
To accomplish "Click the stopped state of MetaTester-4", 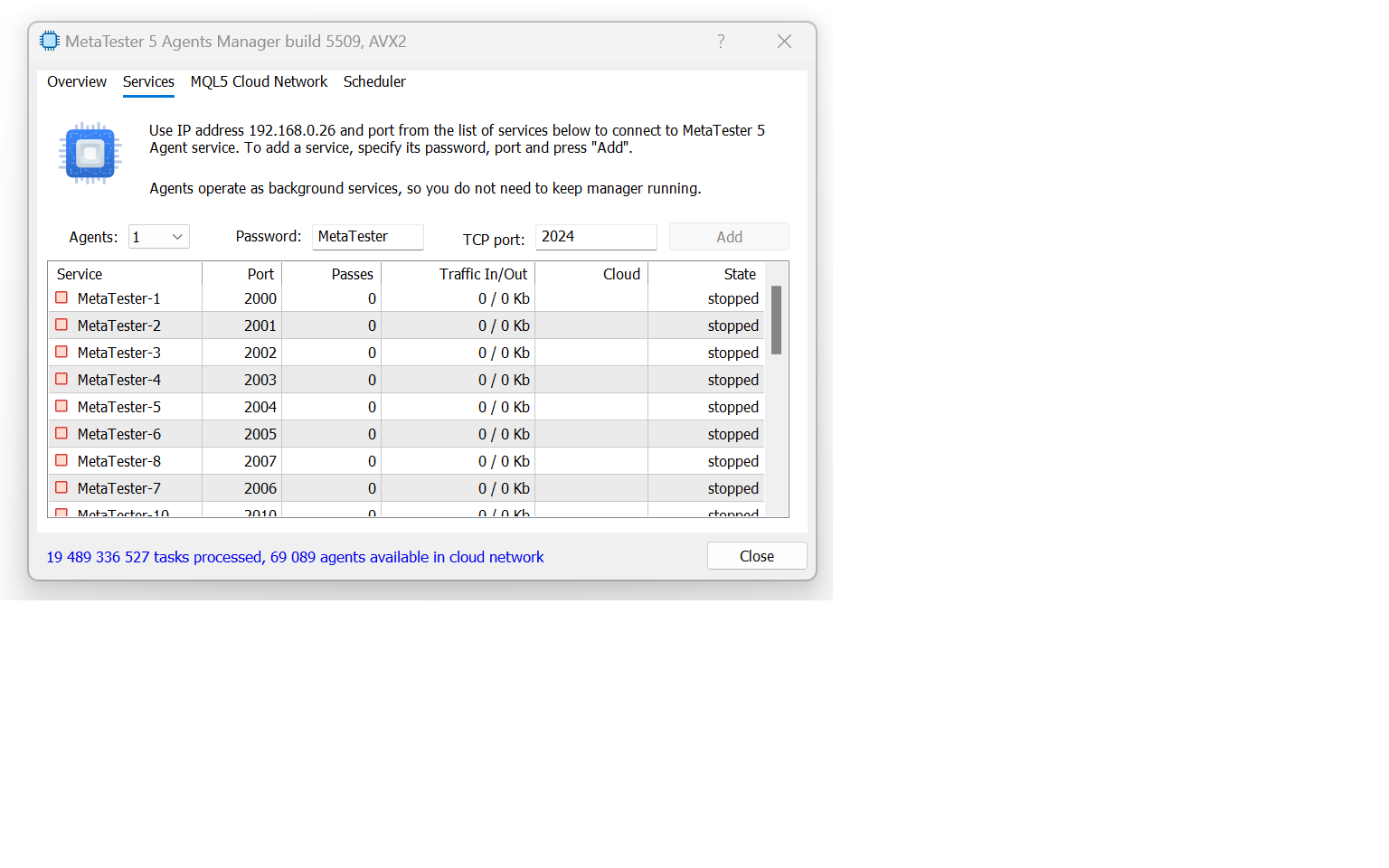I will tap(733, 380).
